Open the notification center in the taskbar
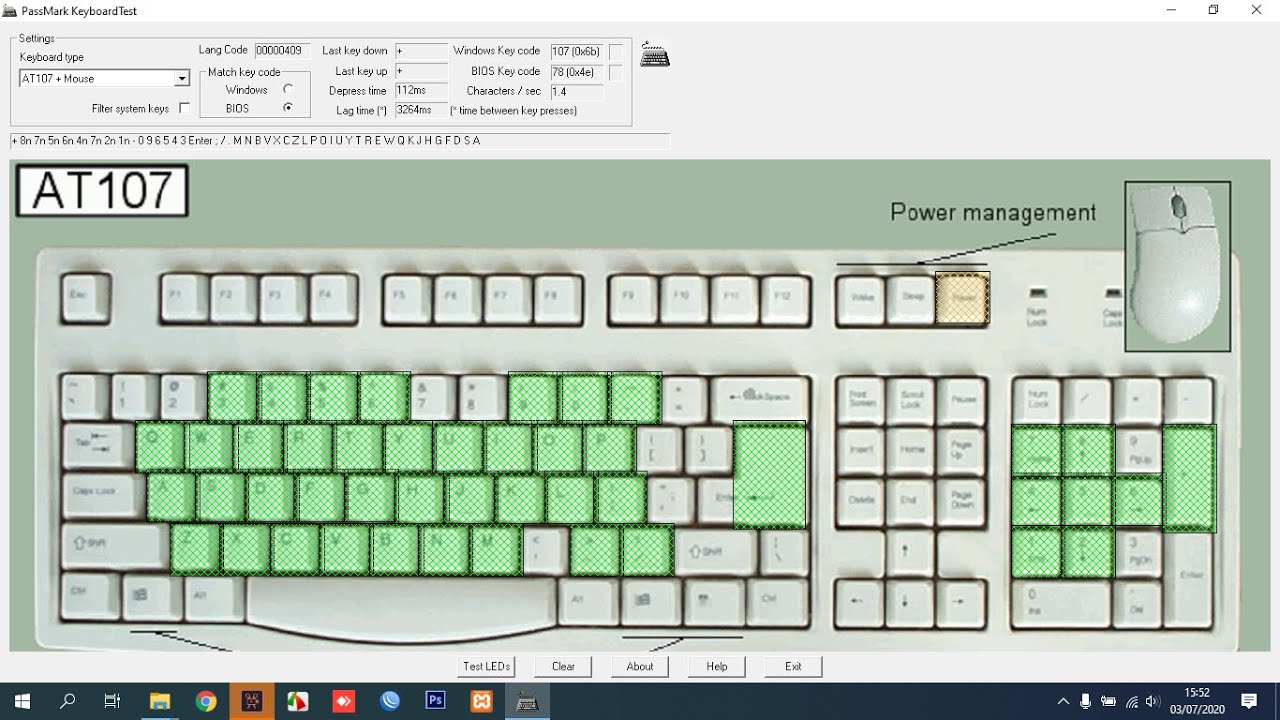The width and height of the screenshot is (1280, 720). (x=1249, y=701)
